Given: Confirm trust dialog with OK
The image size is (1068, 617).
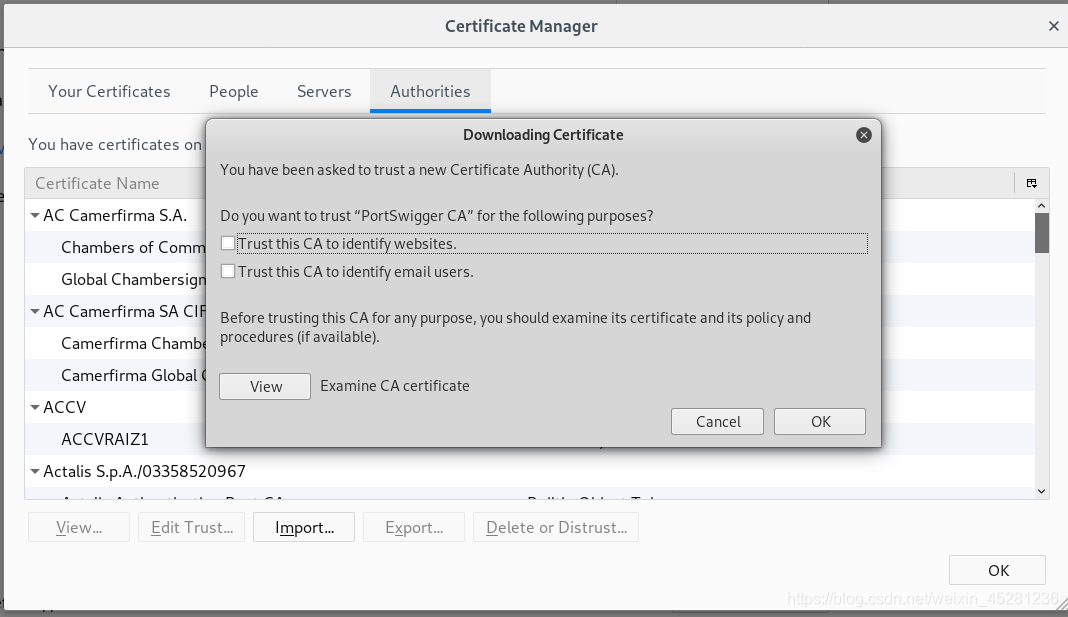Looking at the screenshot, I should coord(820,422).
